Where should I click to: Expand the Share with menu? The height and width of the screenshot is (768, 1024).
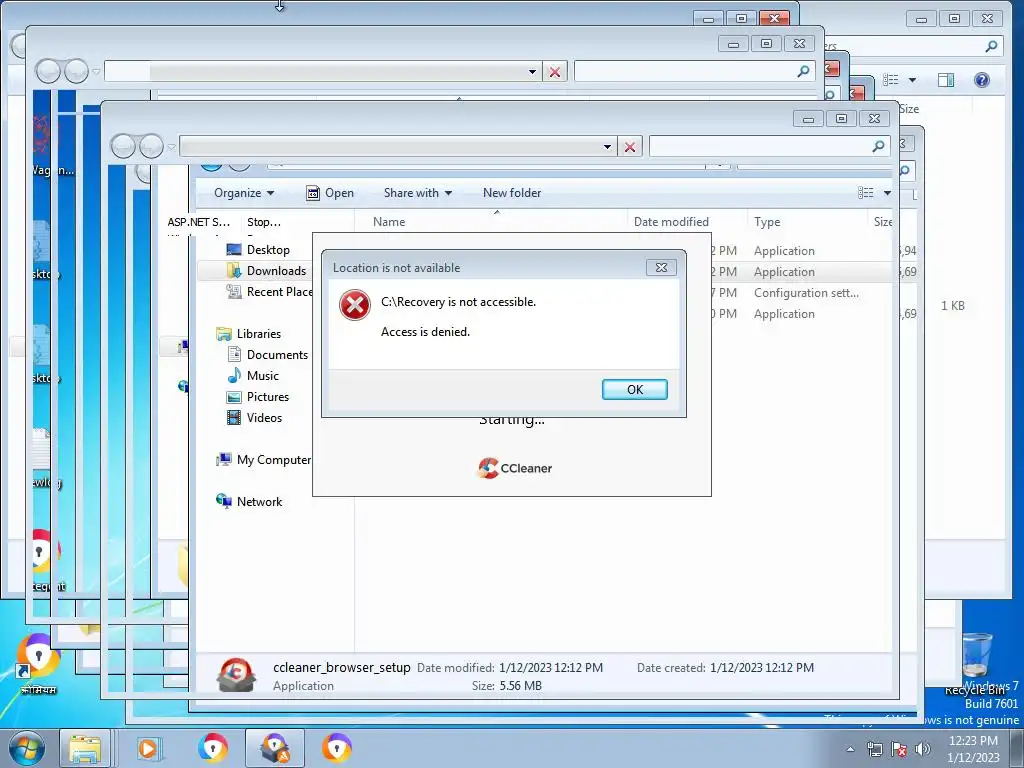click(417, 193)
